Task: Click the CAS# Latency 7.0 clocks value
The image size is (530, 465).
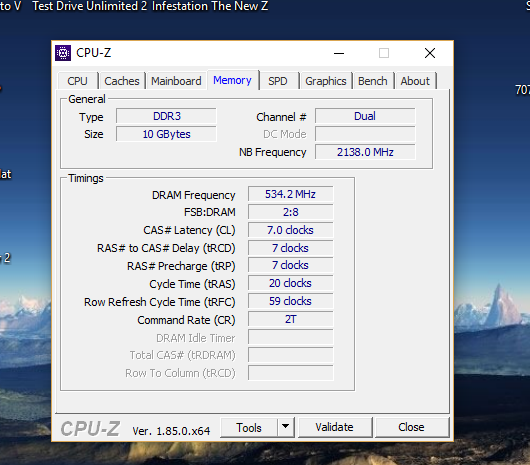Action: click(291, 230)
